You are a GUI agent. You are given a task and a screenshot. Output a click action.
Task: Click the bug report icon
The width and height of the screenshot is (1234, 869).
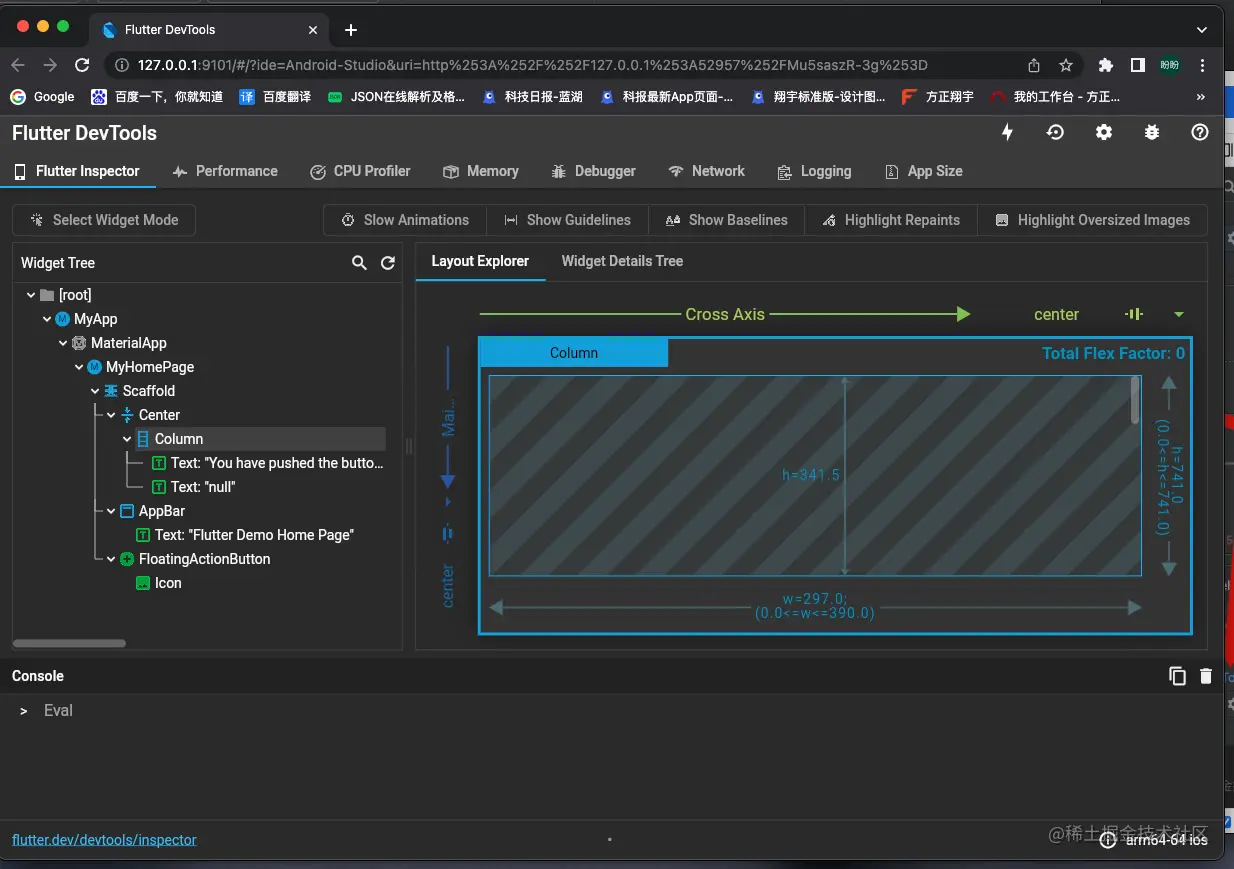coord(1152,133)
